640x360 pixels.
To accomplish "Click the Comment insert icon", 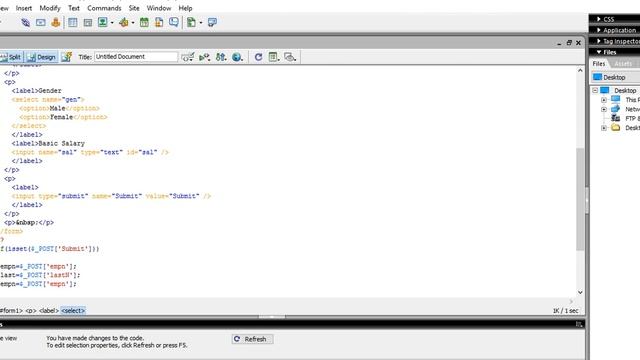I will [x=174, y=22].
